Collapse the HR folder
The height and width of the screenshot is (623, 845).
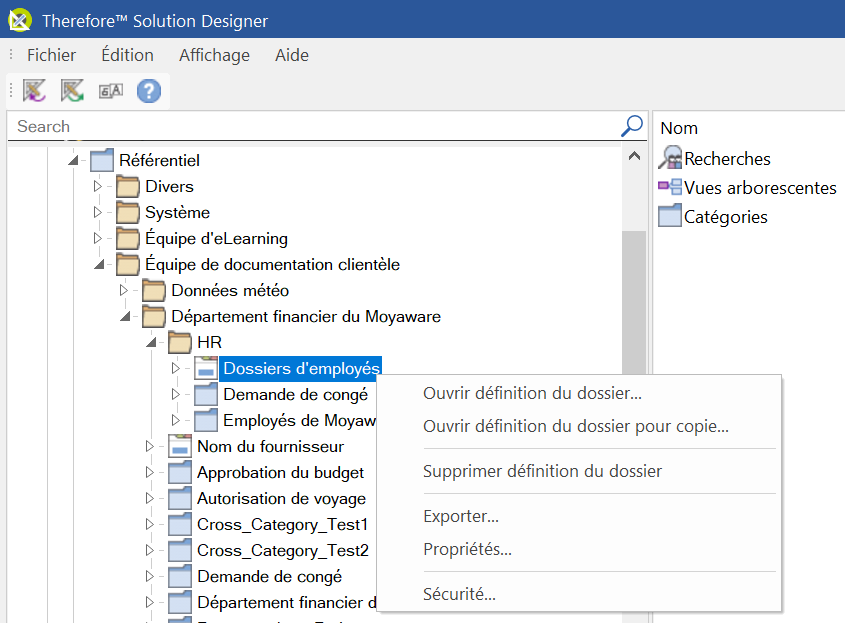[x=151, y=342]
